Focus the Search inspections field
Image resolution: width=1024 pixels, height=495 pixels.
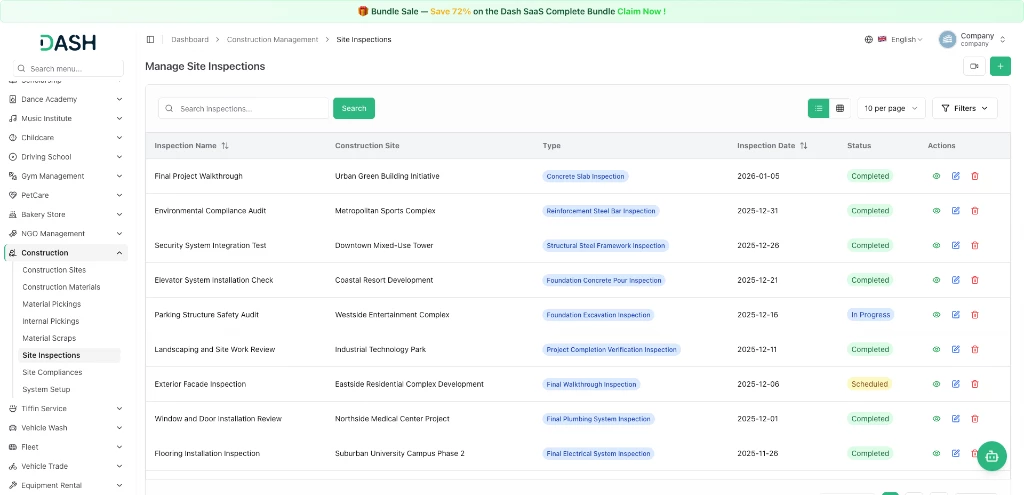pos(244,108)
